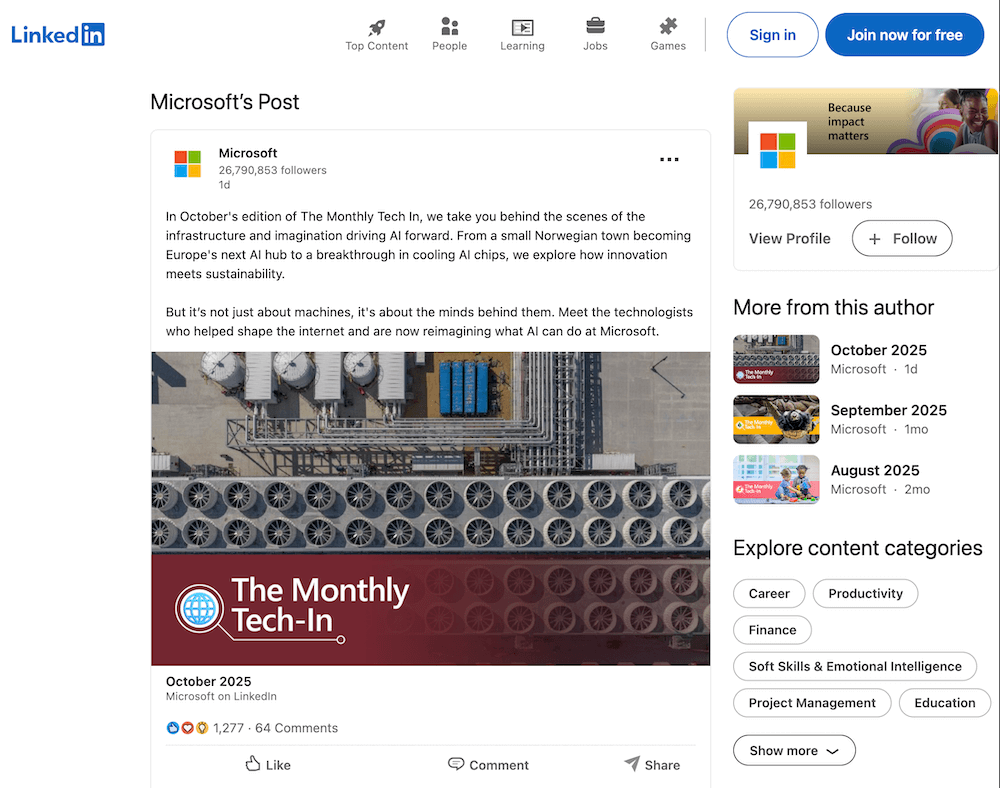View Microsoft's profile

coord(789,238)
